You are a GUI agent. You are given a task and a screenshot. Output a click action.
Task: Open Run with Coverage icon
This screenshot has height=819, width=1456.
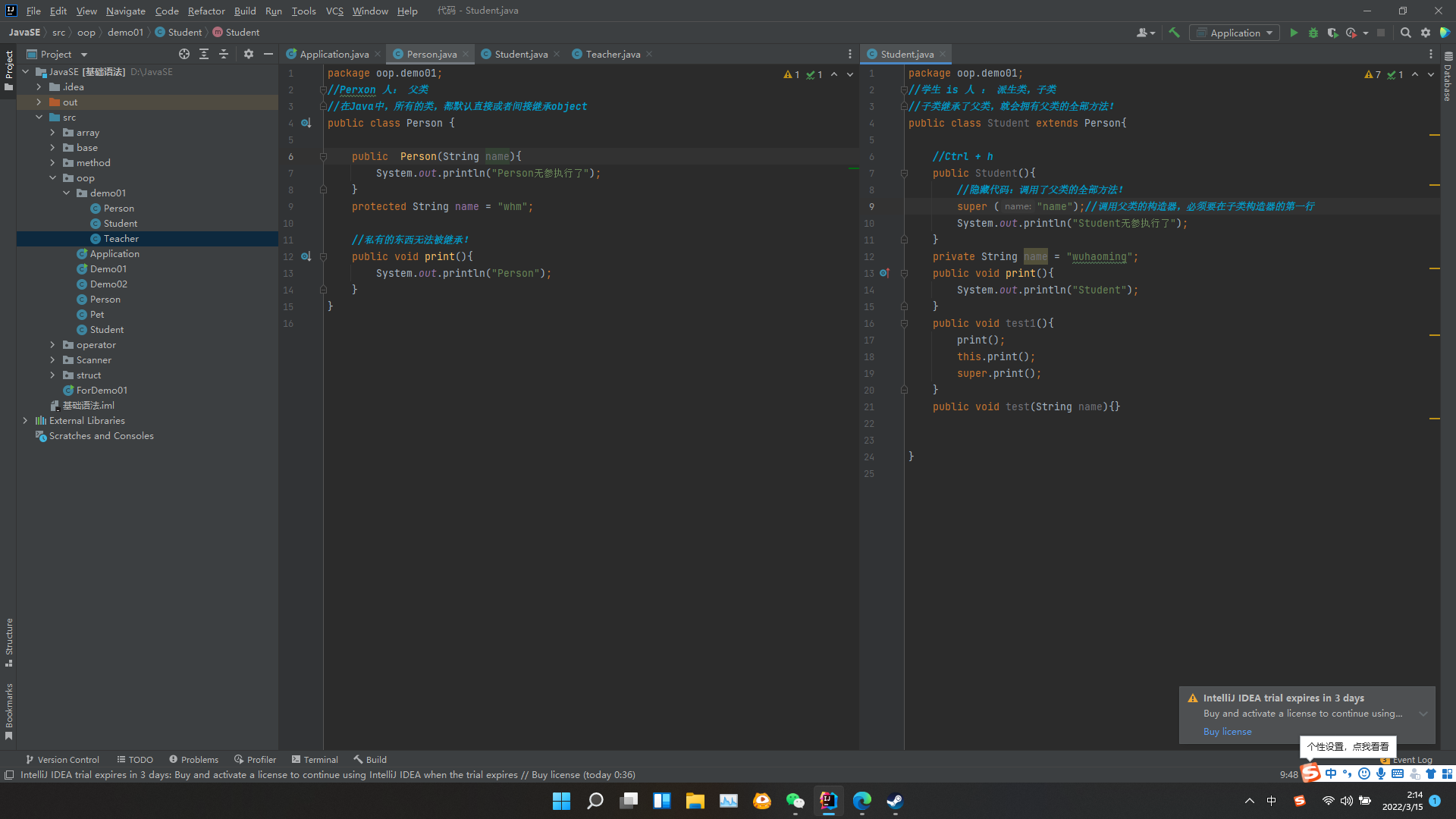1332,33
